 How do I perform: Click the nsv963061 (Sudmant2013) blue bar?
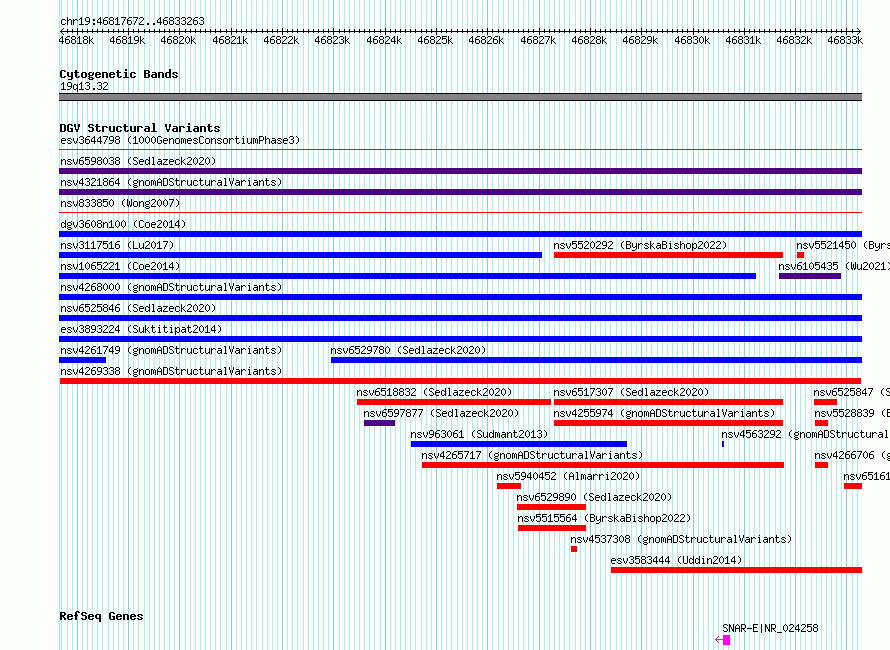point(519,444)
